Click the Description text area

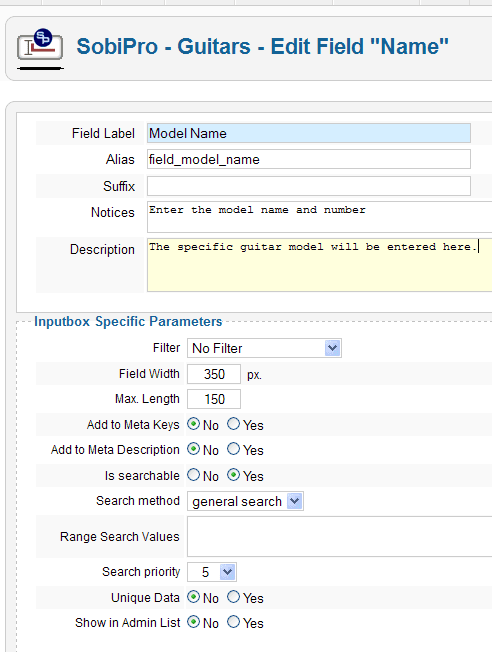click(319, 265)
